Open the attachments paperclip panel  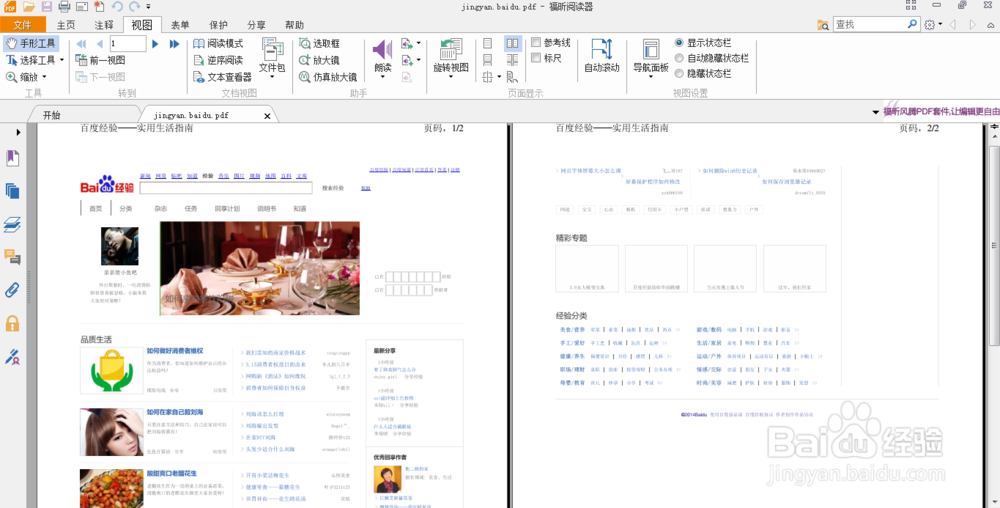[x=12, y=290]
